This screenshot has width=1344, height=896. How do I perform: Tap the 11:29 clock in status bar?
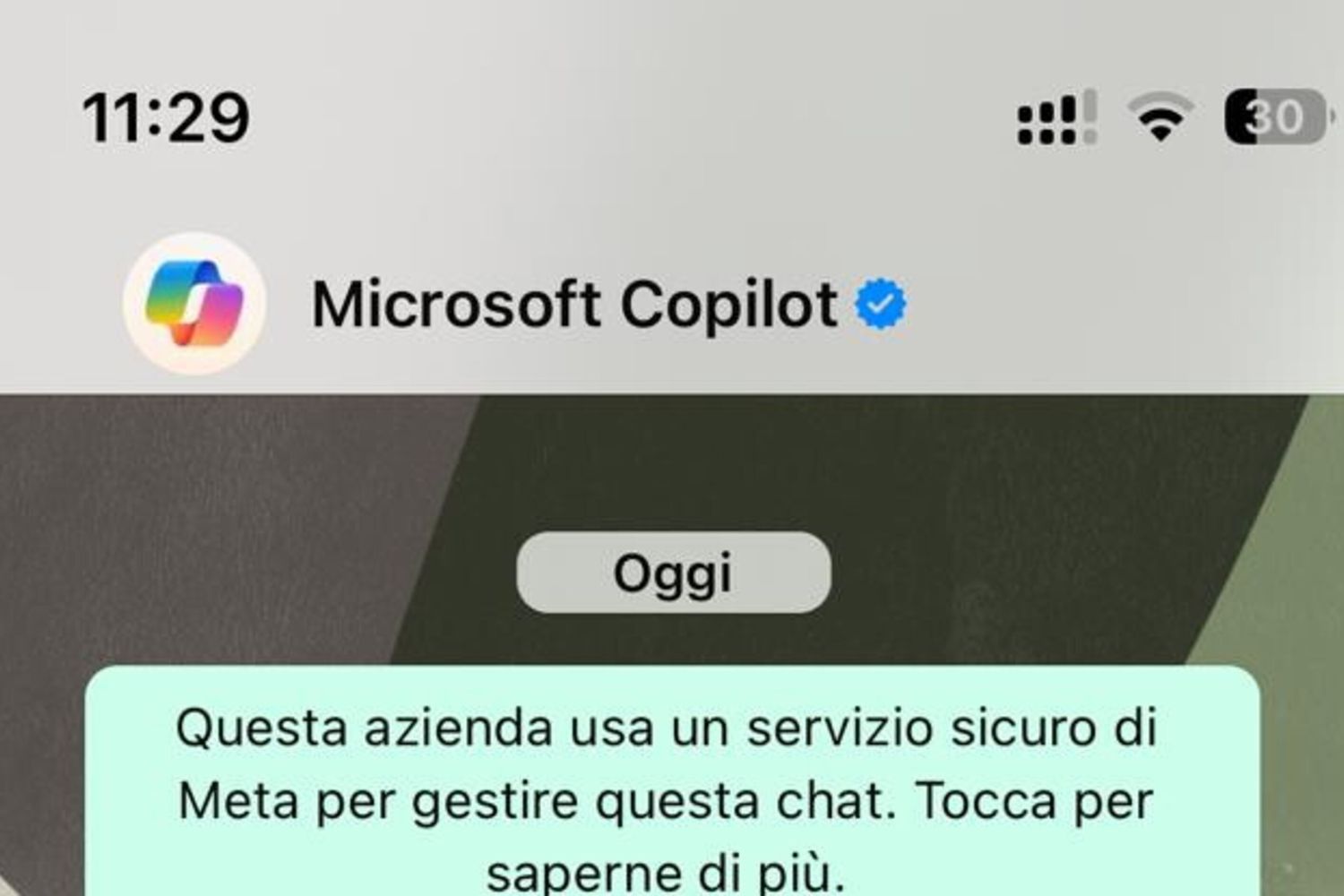pos(166,118)
